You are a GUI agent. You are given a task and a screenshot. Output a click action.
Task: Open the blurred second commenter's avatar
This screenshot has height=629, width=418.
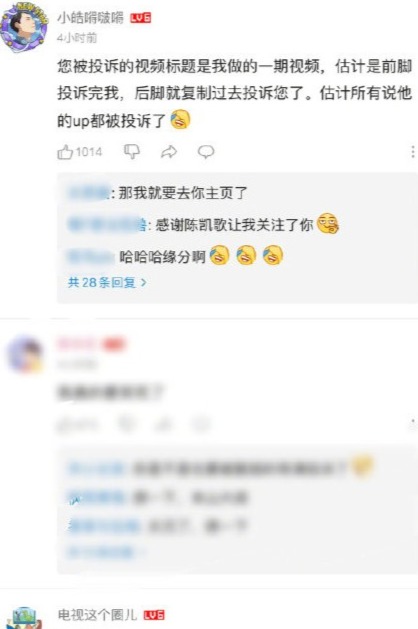25,354
